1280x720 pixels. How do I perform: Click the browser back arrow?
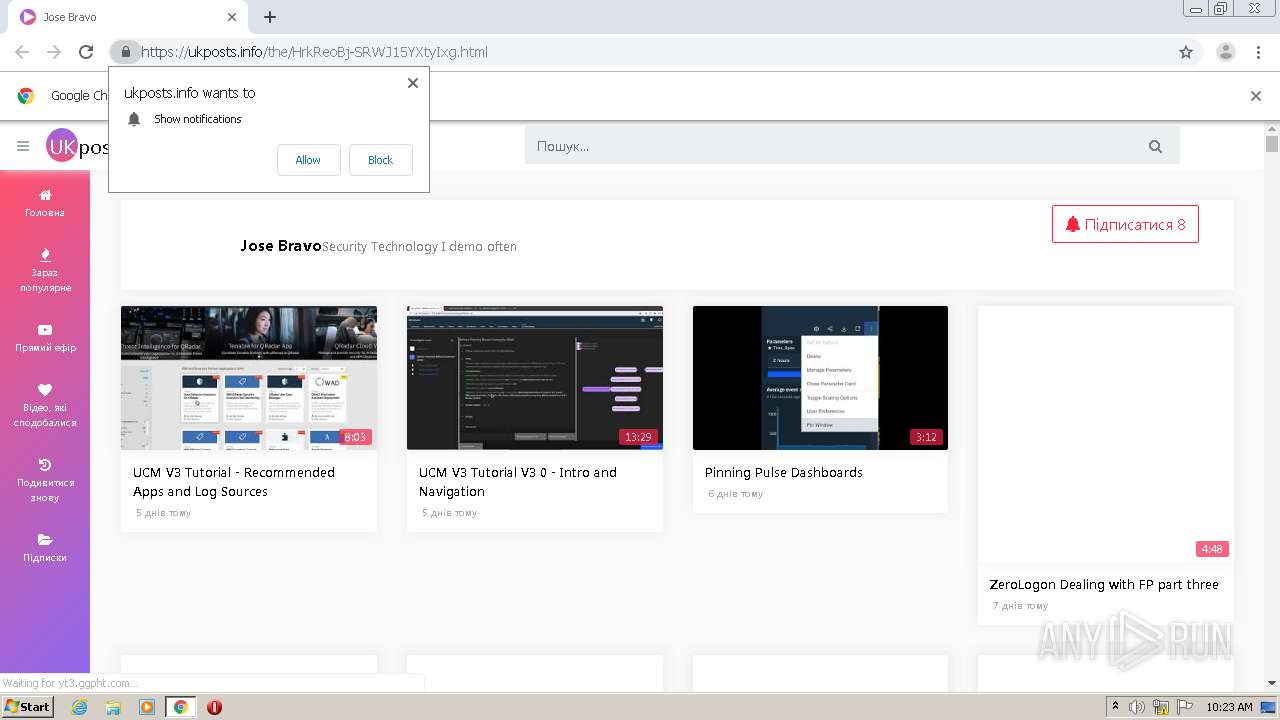point(22,52)
